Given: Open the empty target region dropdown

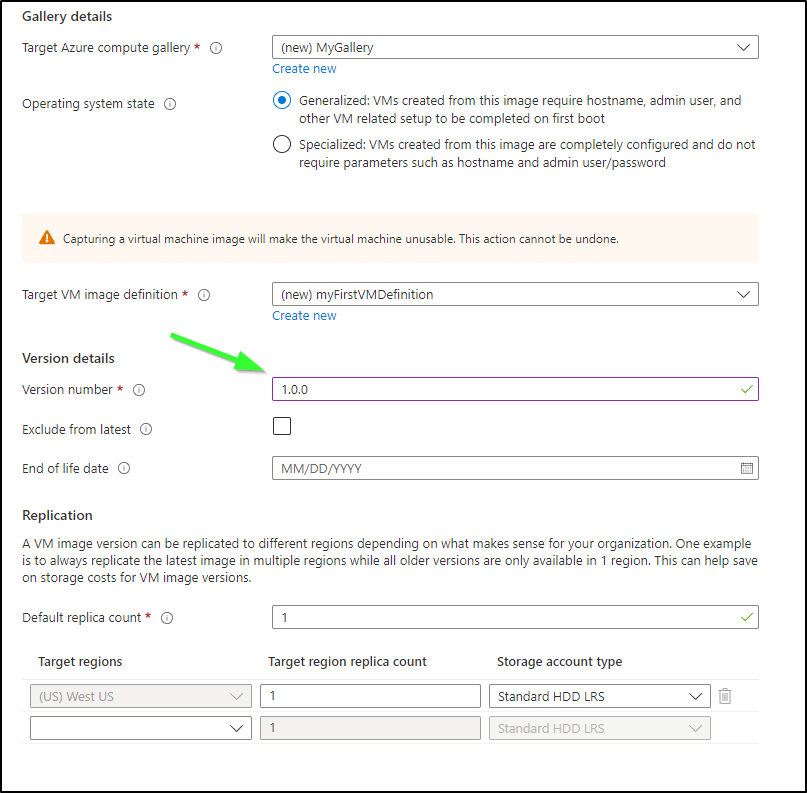Looking at the screenshot, I should 141,728.
